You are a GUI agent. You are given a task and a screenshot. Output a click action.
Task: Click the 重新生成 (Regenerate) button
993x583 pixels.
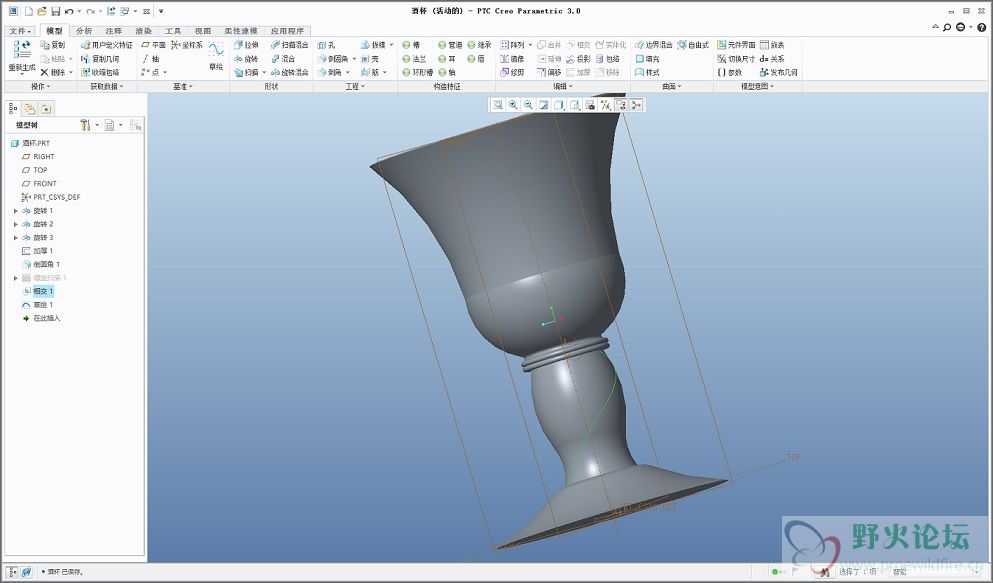[22, 56]
